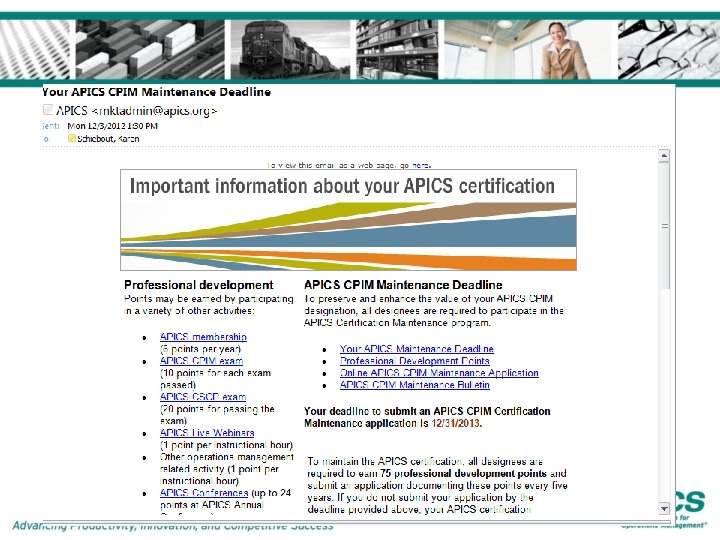
Task: Open Professional Development Points link
Action: 415,360
